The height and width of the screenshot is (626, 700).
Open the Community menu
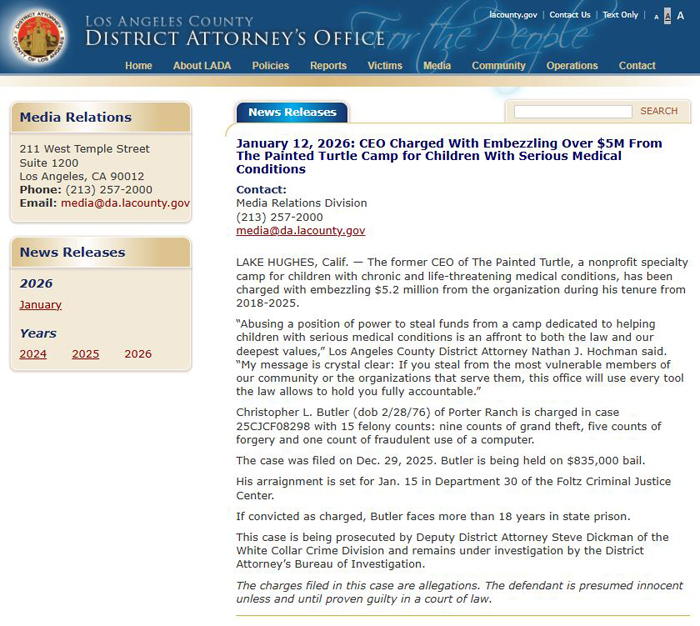(498, 66)
